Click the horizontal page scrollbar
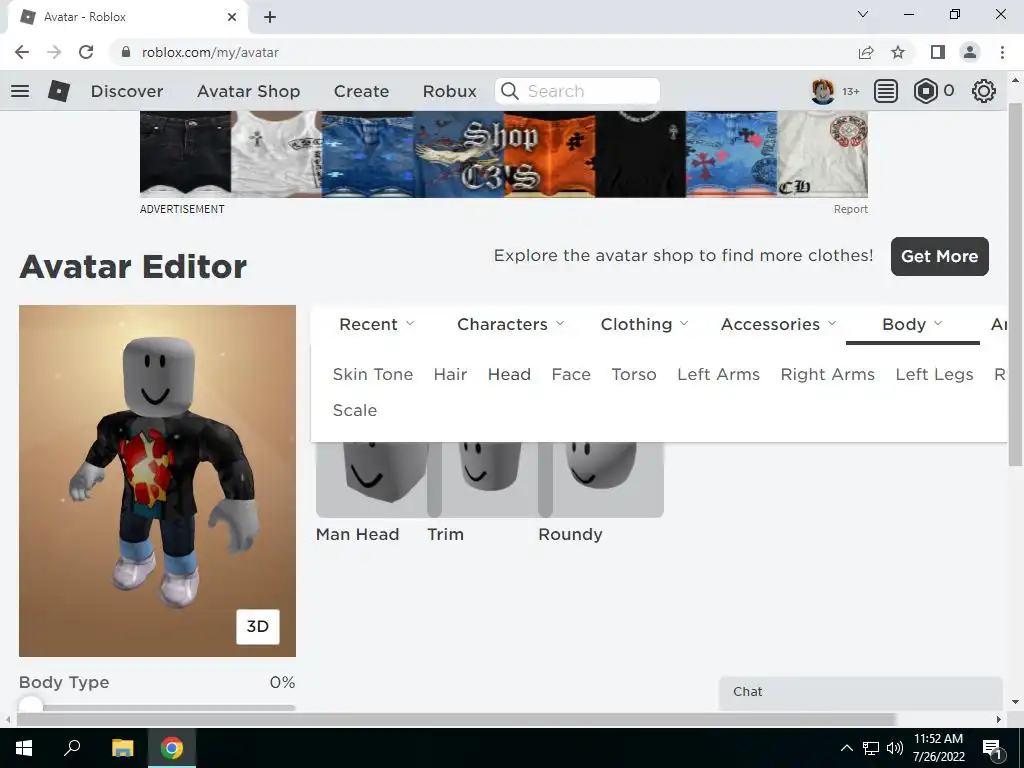The height and width of the screenshot is (768, 1024). [x=457, y=719]
